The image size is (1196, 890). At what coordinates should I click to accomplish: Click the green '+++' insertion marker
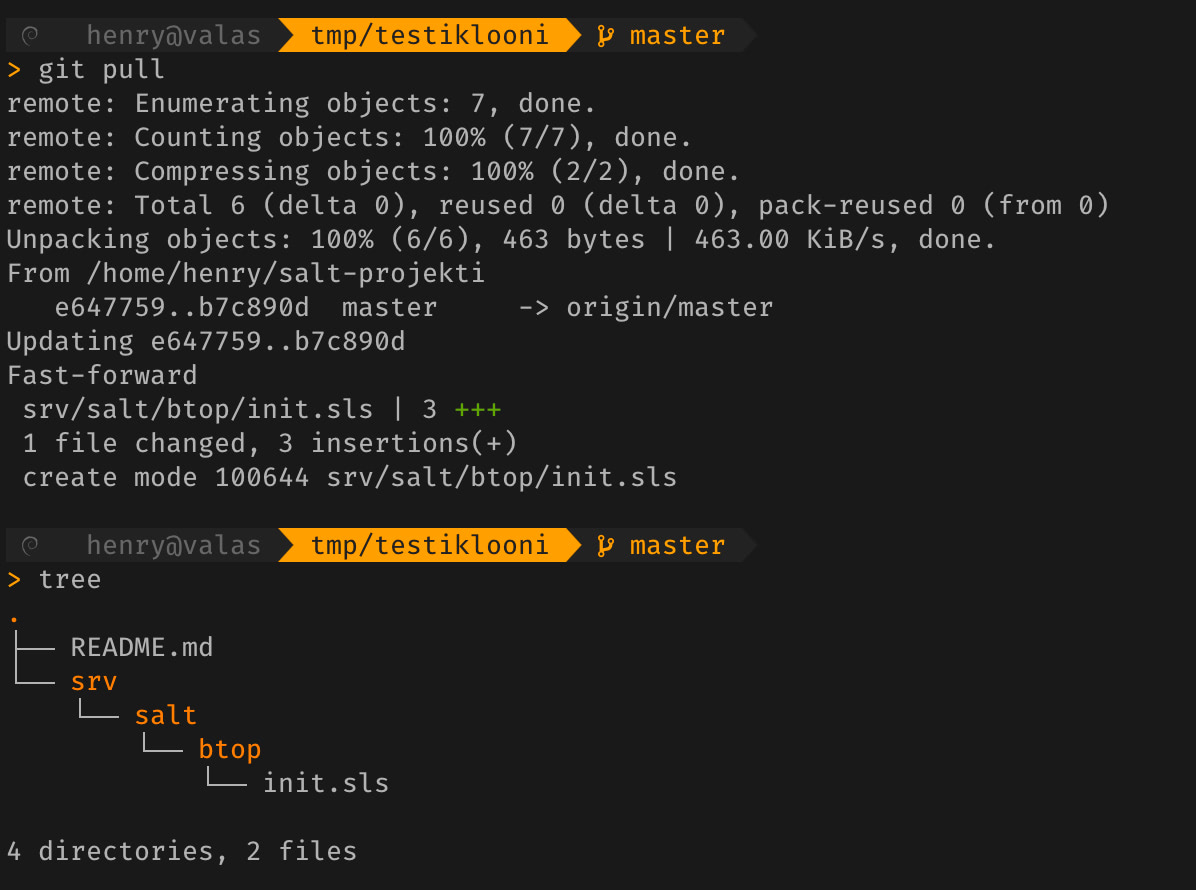pos(477,410)
